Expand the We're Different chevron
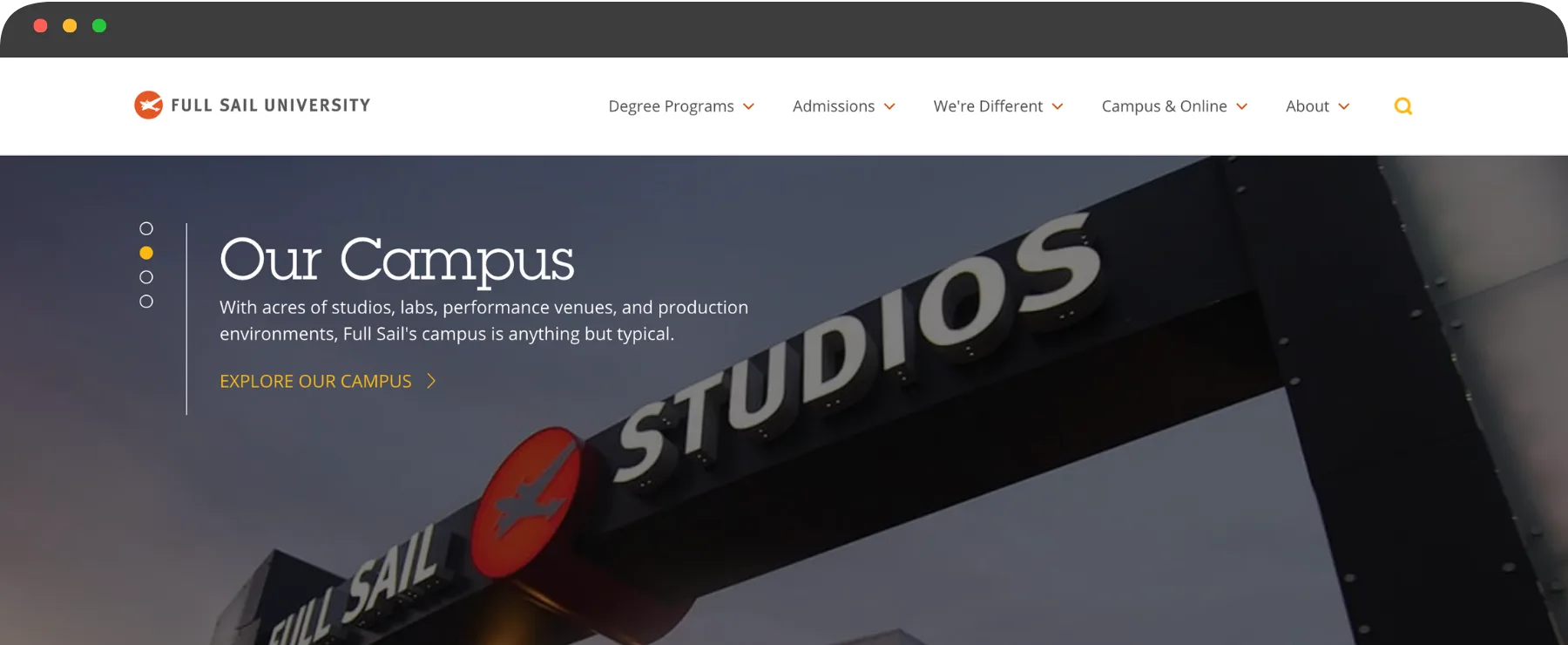1568x645 pixels. [x=1058, y=106]
